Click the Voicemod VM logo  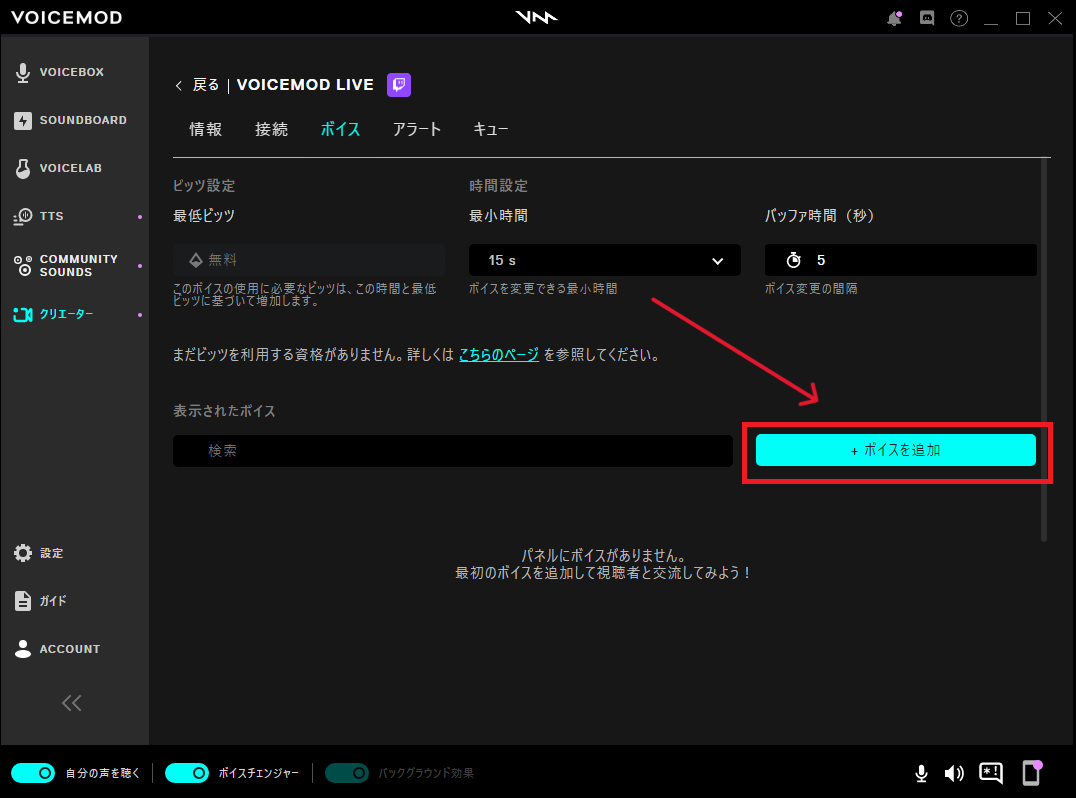pos(537,17)
